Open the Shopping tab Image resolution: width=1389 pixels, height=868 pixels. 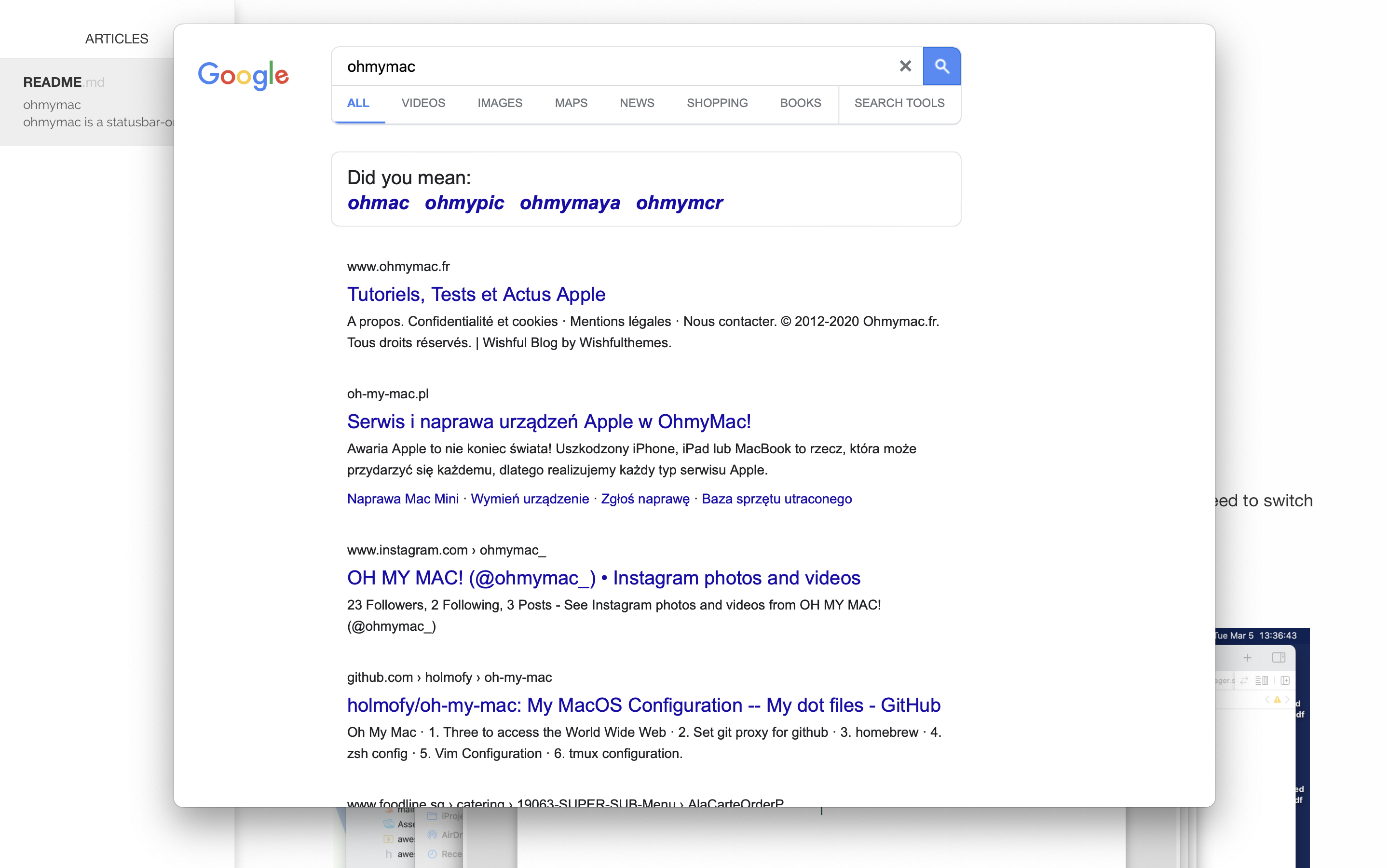(717, 103)
